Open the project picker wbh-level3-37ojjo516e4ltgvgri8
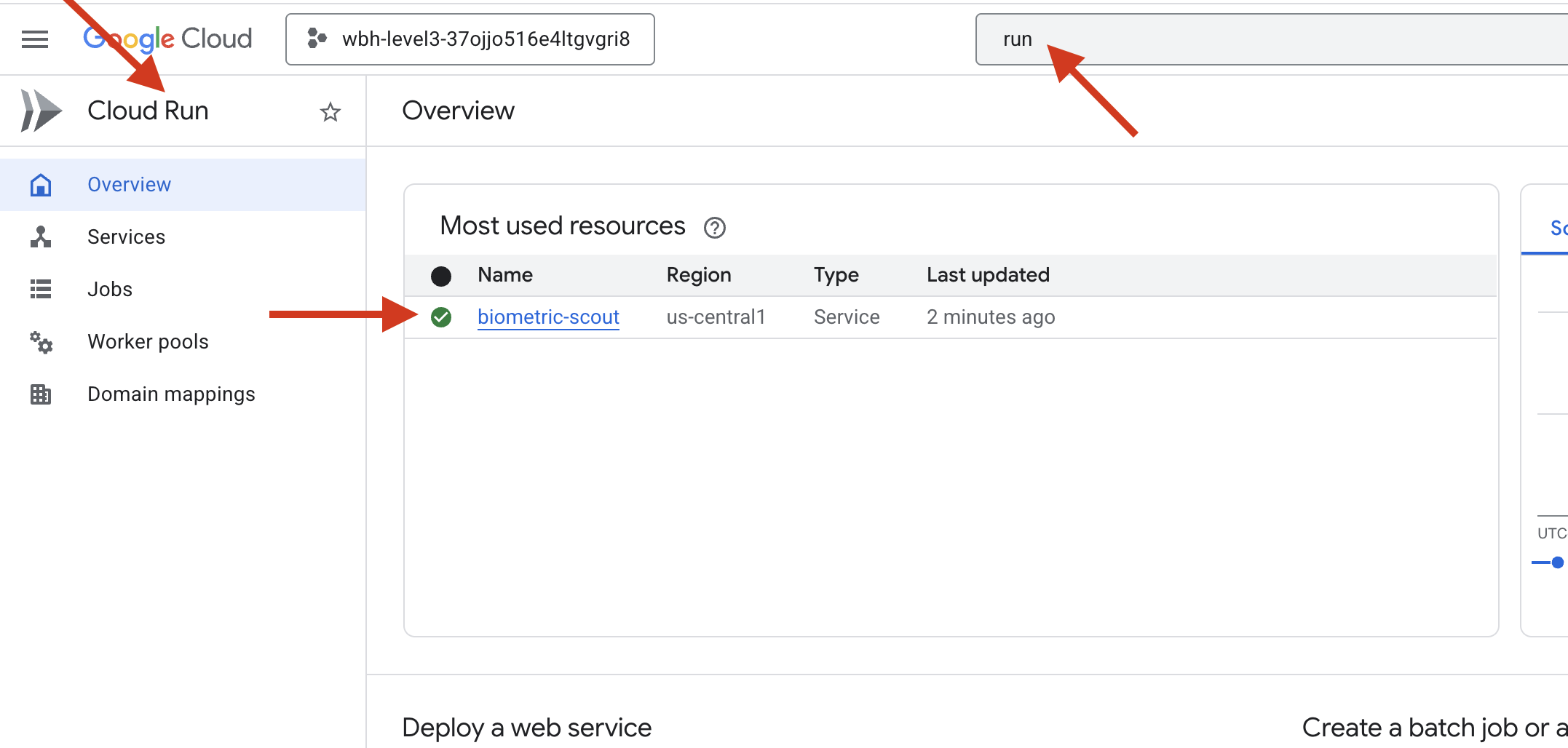 coord(470,39)
